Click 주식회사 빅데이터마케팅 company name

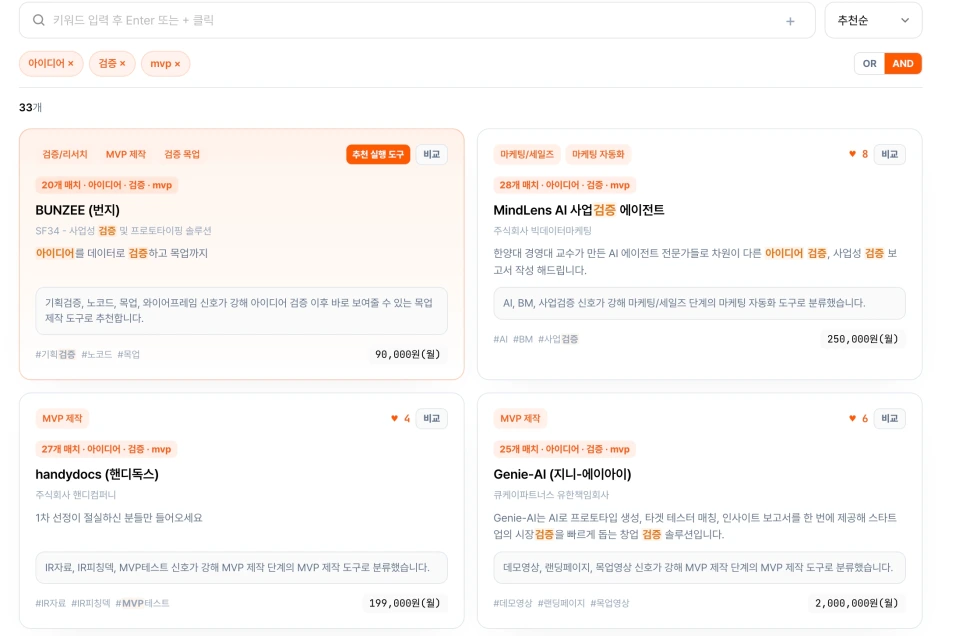pos(542,230)
